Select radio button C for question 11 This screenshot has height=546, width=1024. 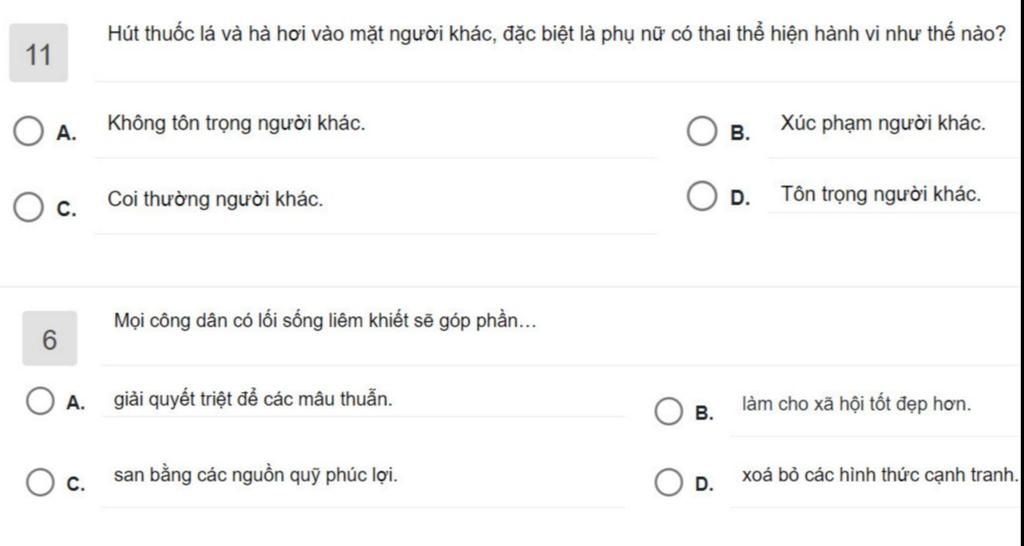29,207
